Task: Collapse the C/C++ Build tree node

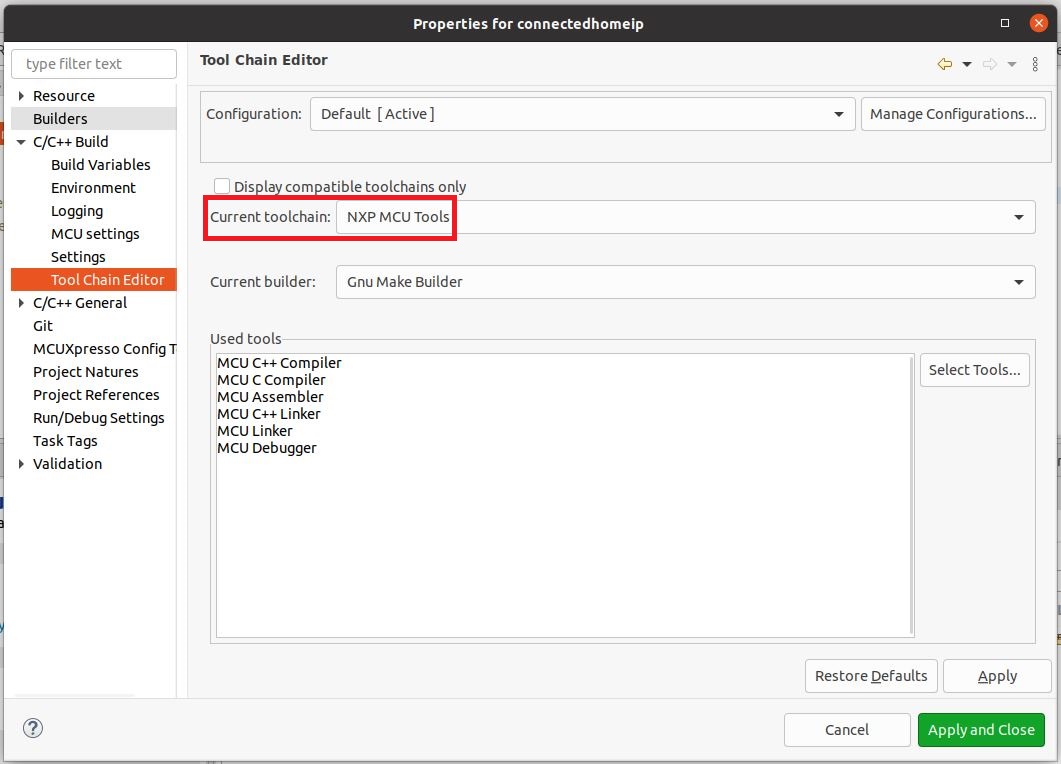Action: (21, 141)
